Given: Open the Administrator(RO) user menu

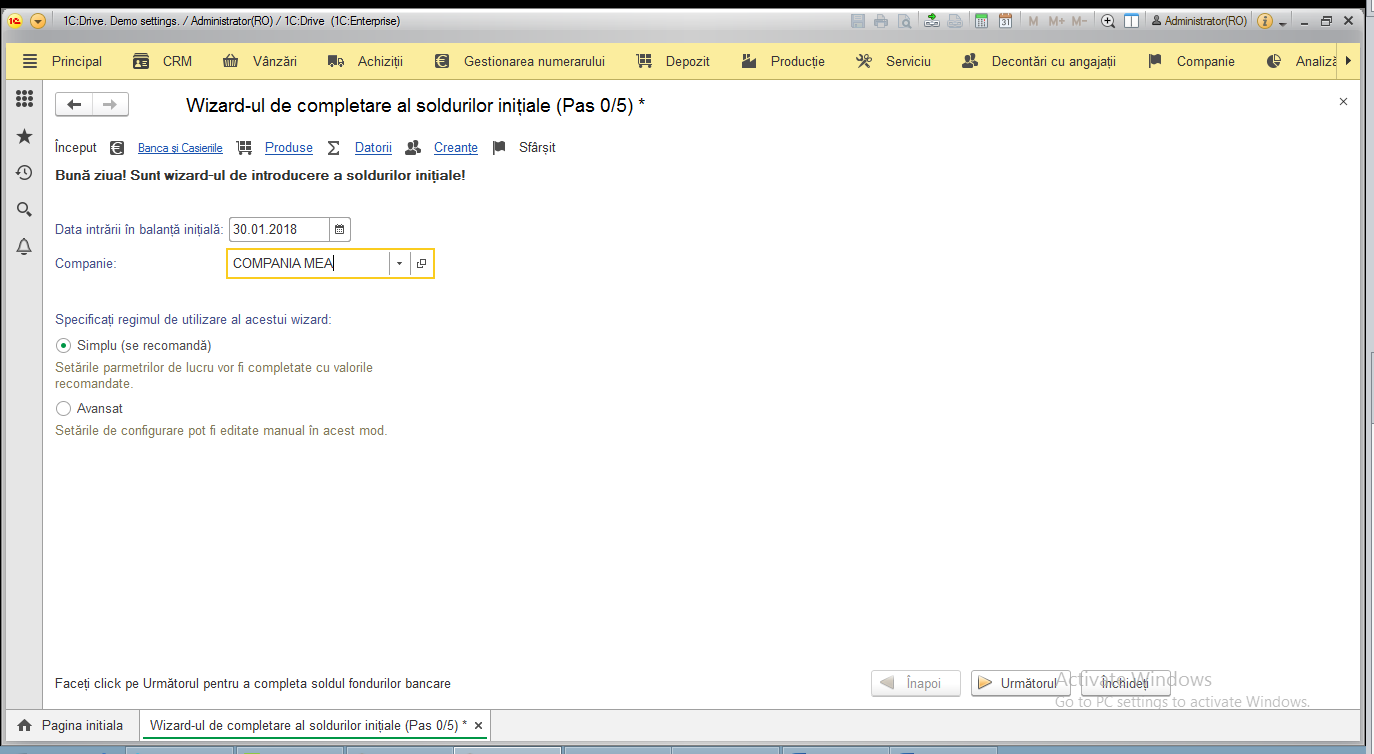Looking at the screenshot, I should [x=1199, y=20].
